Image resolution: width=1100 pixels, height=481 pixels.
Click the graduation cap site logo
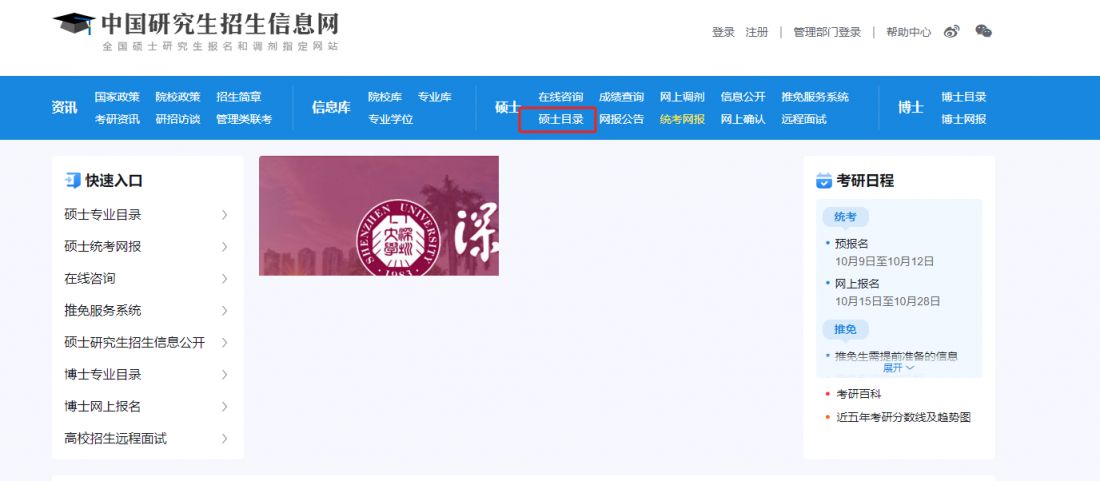[x=74, y=24]
